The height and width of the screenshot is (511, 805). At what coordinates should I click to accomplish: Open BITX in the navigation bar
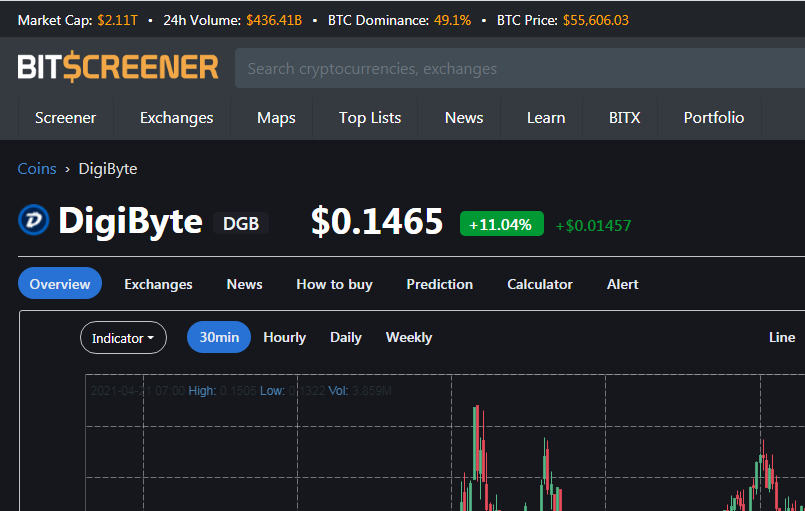[x=624, y=118]
